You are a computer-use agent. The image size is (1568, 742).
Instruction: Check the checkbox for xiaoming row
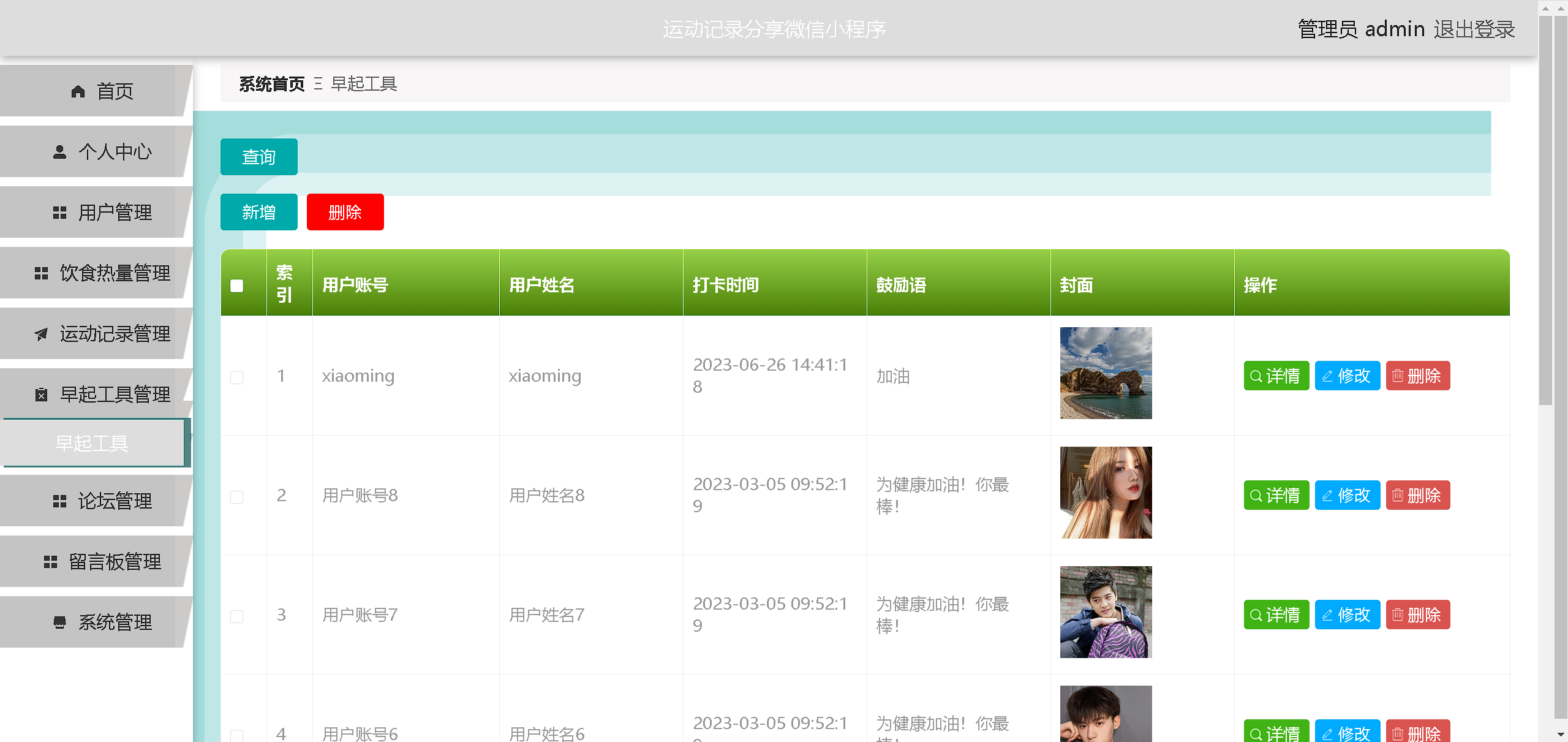[x=237, y=377]
